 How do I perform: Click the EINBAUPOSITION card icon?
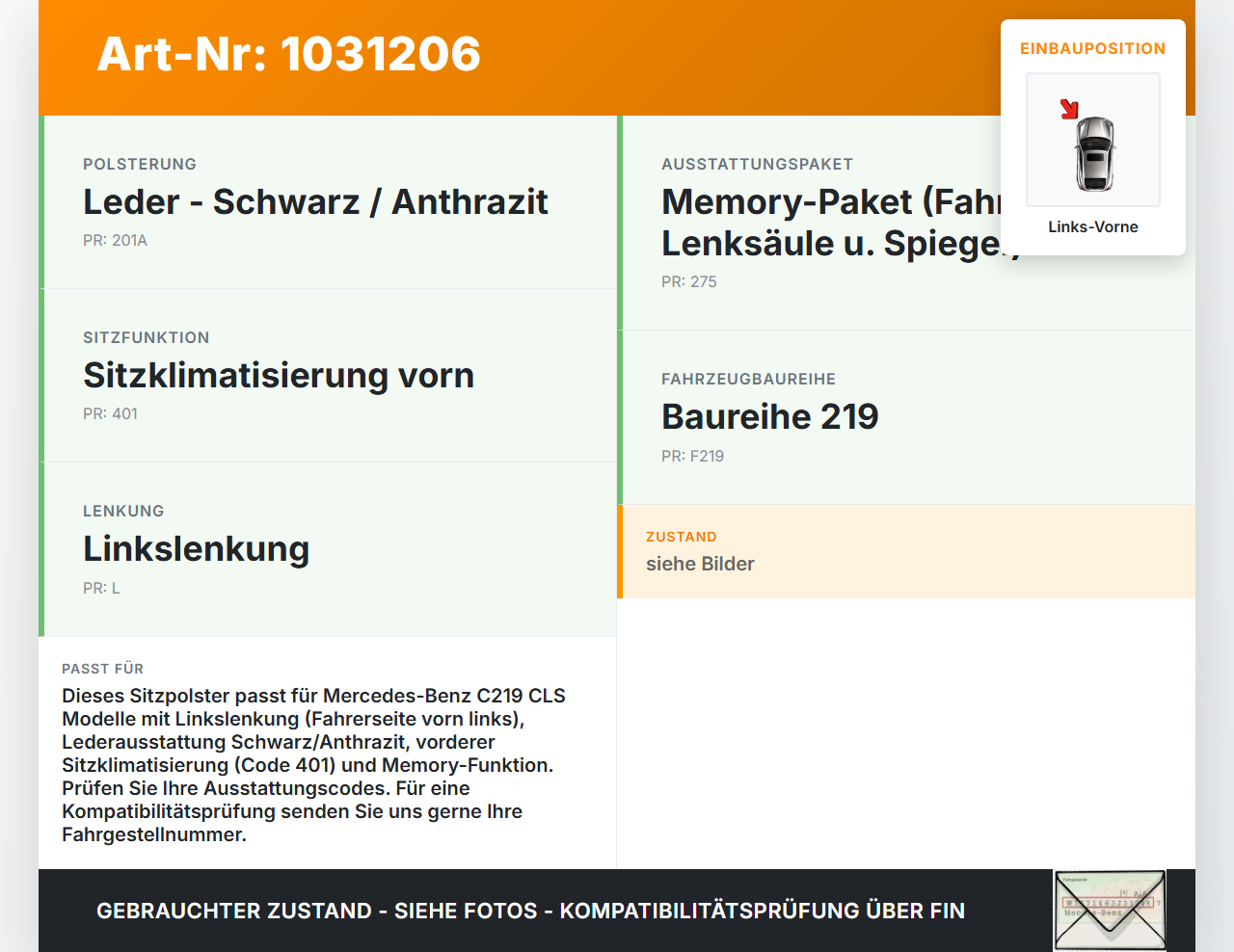[1092, 140]
